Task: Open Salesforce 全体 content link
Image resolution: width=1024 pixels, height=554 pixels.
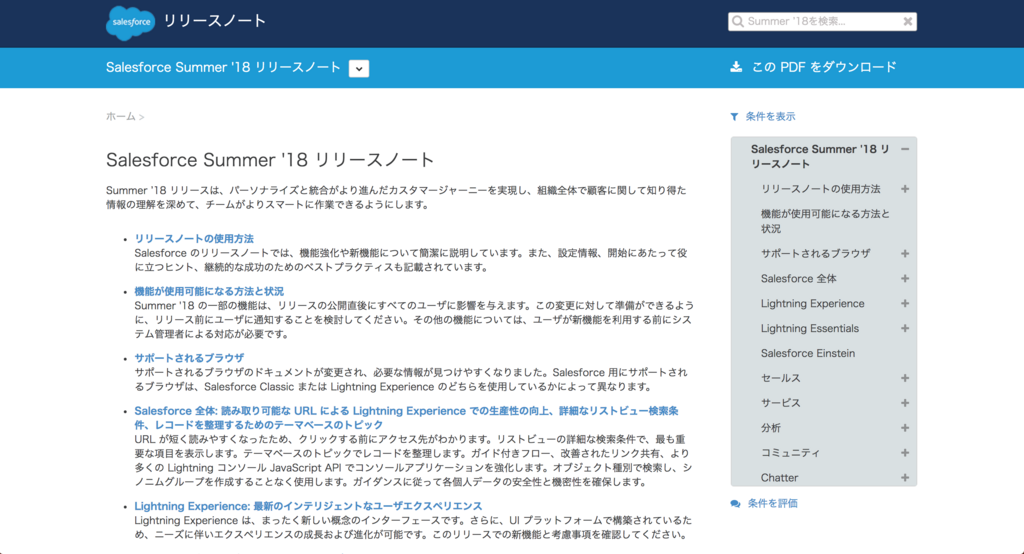Action: (406, 417)
